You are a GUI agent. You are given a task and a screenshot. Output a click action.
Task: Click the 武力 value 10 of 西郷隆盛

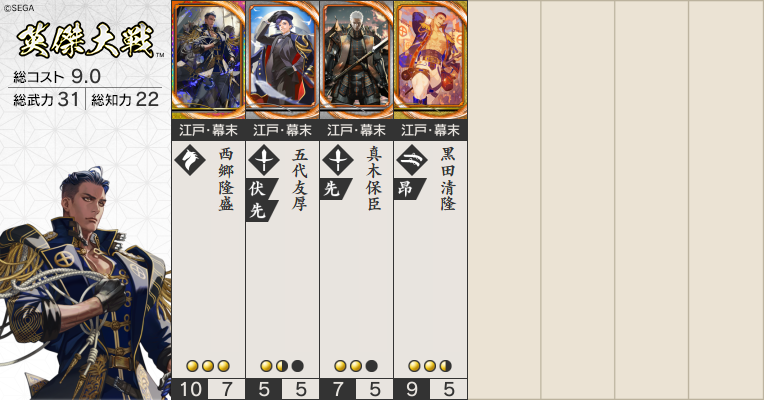pyautogui.click(x=190, y=390)
